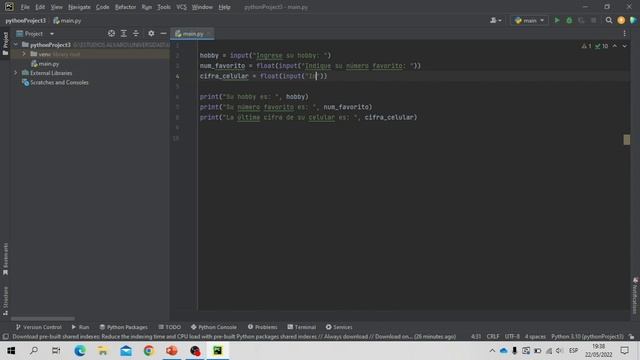Click Python 3.10 interpreter in status bar
Viewport: 640px width, 360px height.
tap(587, 337)
